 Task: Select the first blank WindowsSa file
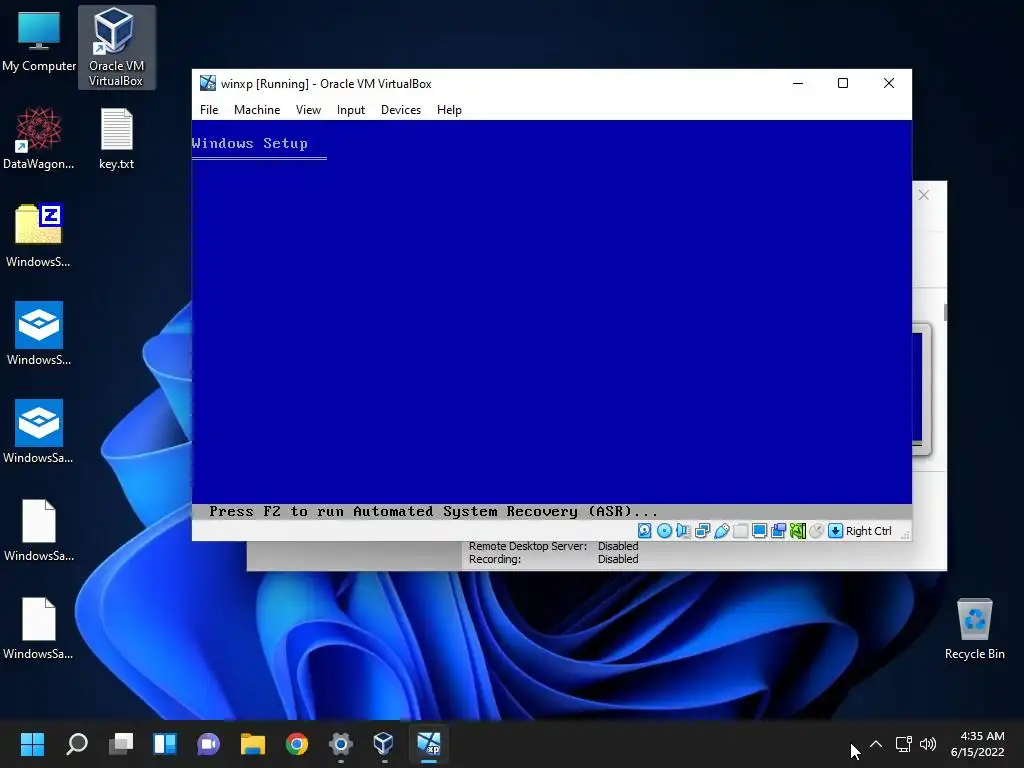point(39,530)
